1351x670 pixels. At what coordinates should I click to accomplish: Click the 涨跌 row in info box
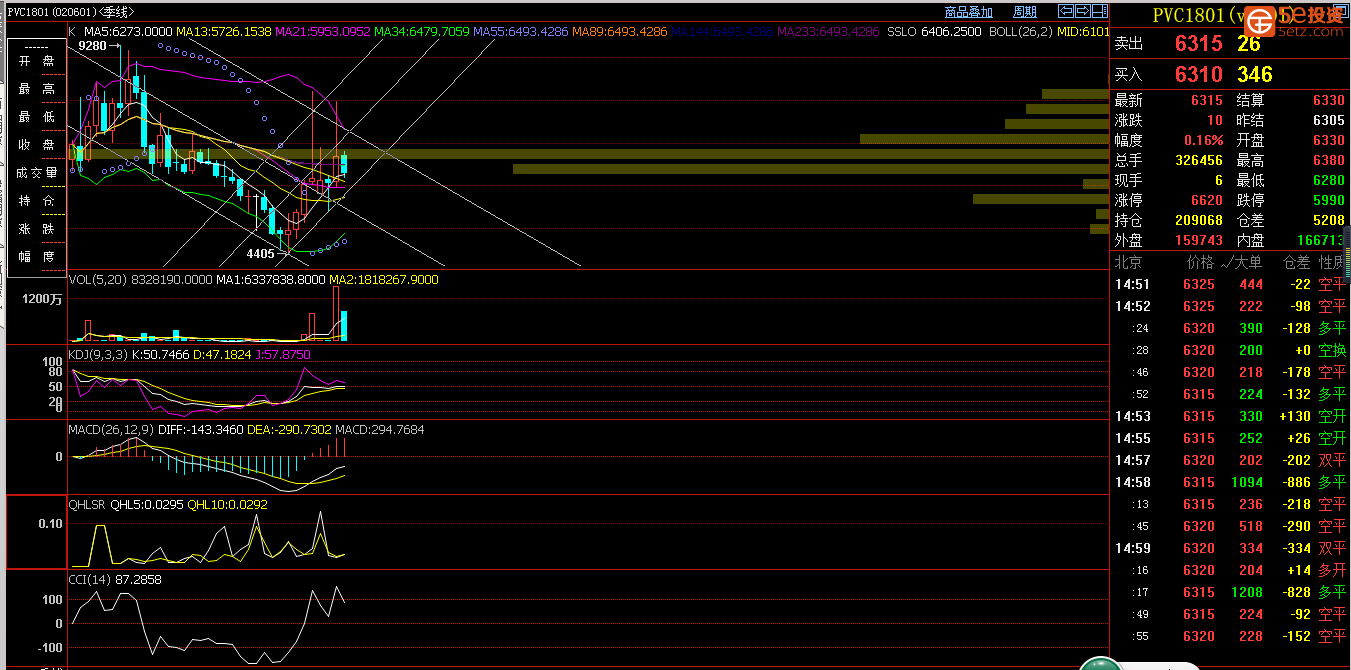pyautogui.click(x=37, y=229)
